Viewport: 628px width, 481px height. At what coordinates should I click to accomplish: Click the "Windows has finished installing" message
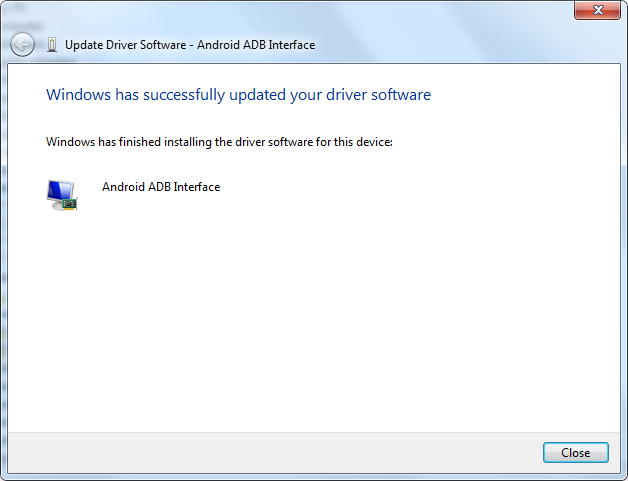click(219, 142)
